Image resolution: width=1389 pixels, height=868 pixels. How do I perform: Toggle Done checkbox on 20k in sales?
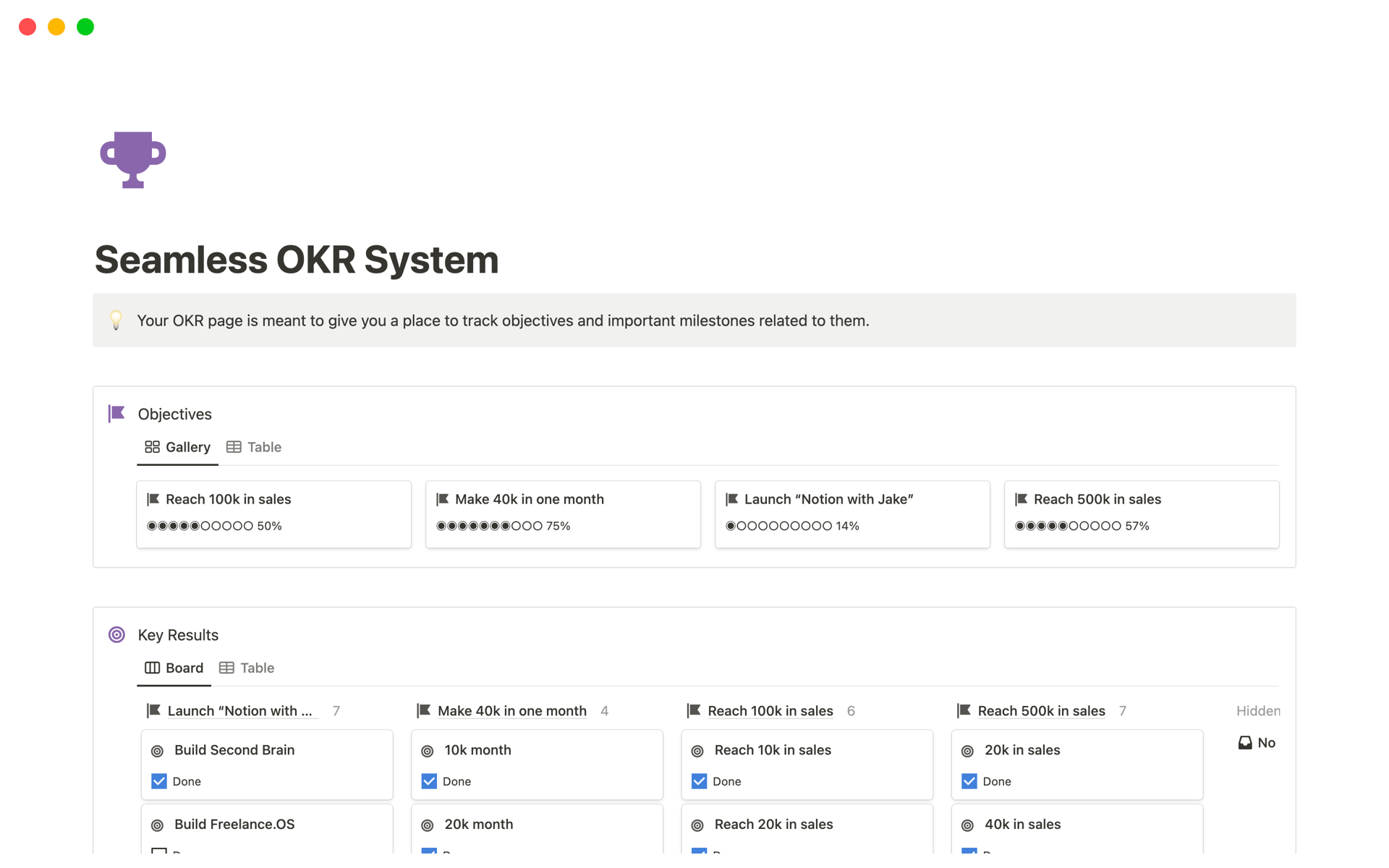(x=969, y=781)
